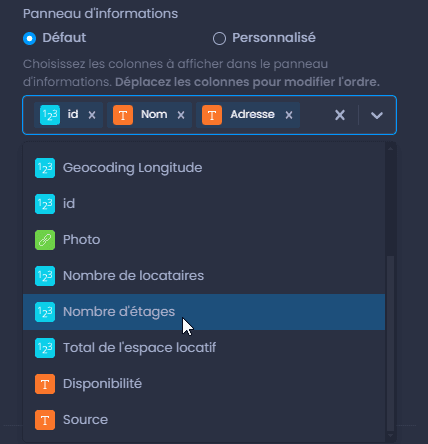
Task: Select the Défaut radio button
Action: coord(29,39)
